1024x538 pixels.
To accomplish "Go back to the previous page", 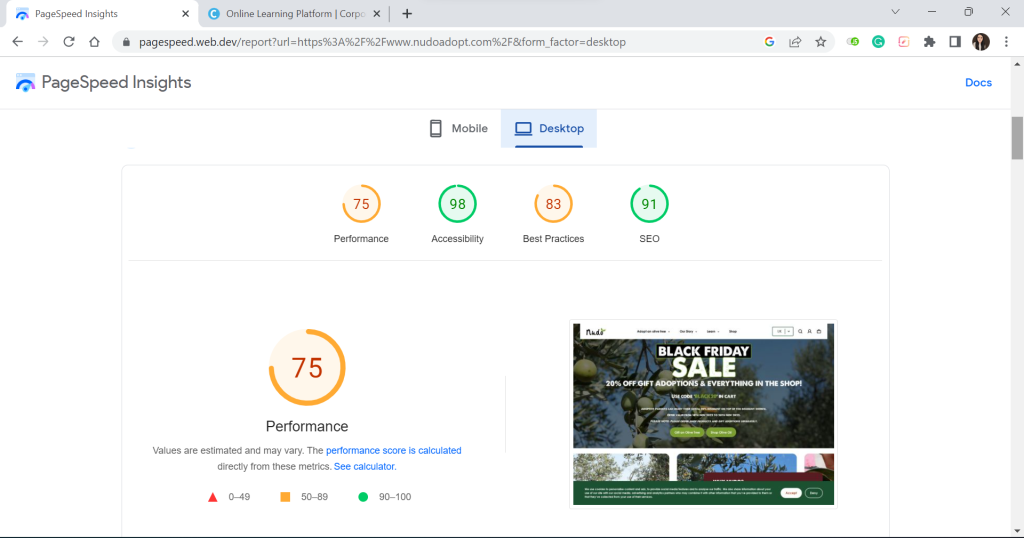I will (18, 42).
